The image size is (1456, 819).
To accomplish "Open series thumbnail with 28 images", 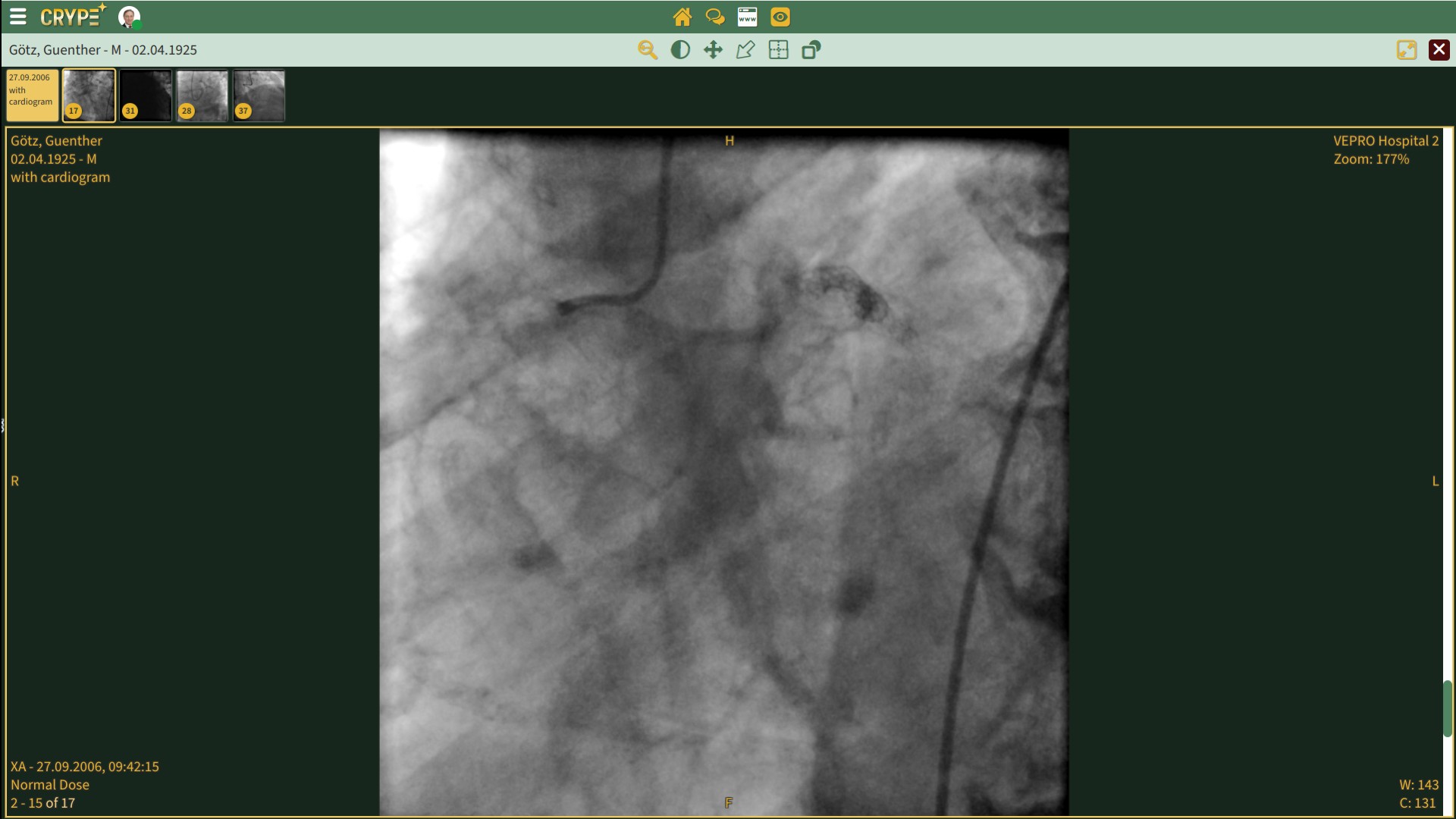I will [x=202, y=96].
